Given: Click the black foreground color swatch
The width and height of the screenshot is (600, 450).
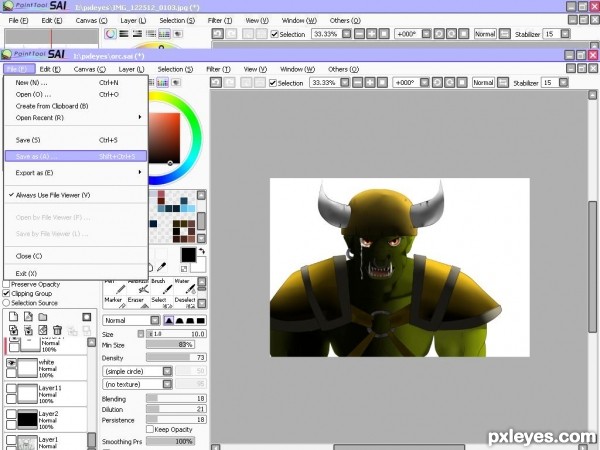Looking at the screenshot, I should click(x=188, y=255).
